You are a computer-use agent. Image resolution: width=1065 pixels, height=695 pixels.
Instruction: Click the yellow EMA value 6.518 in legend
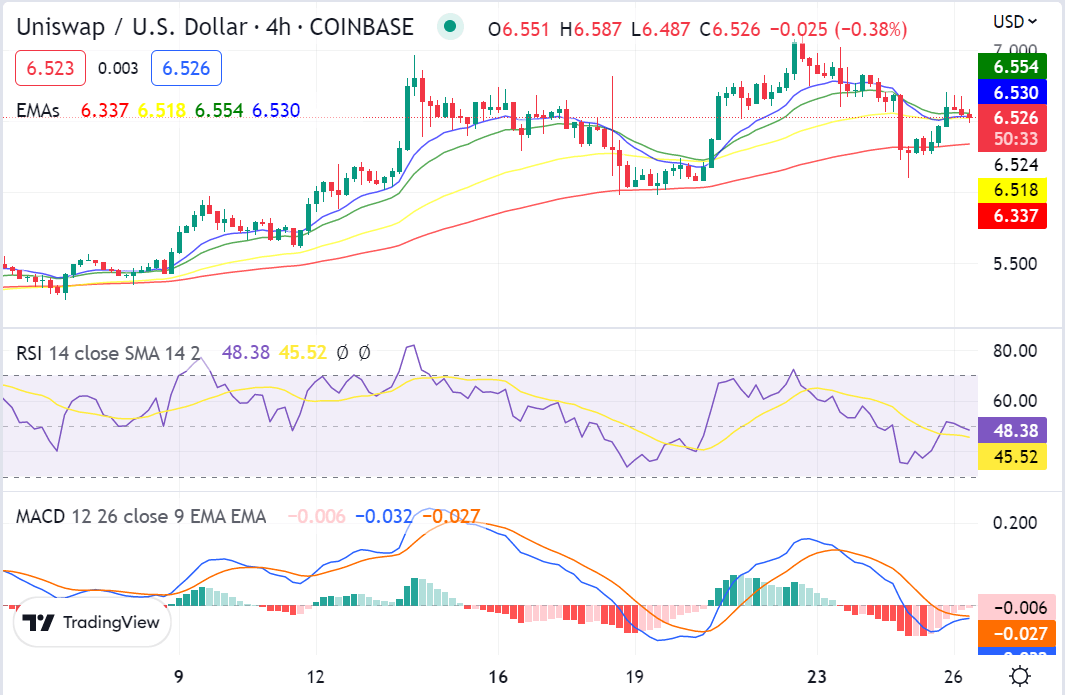[162, 110]
